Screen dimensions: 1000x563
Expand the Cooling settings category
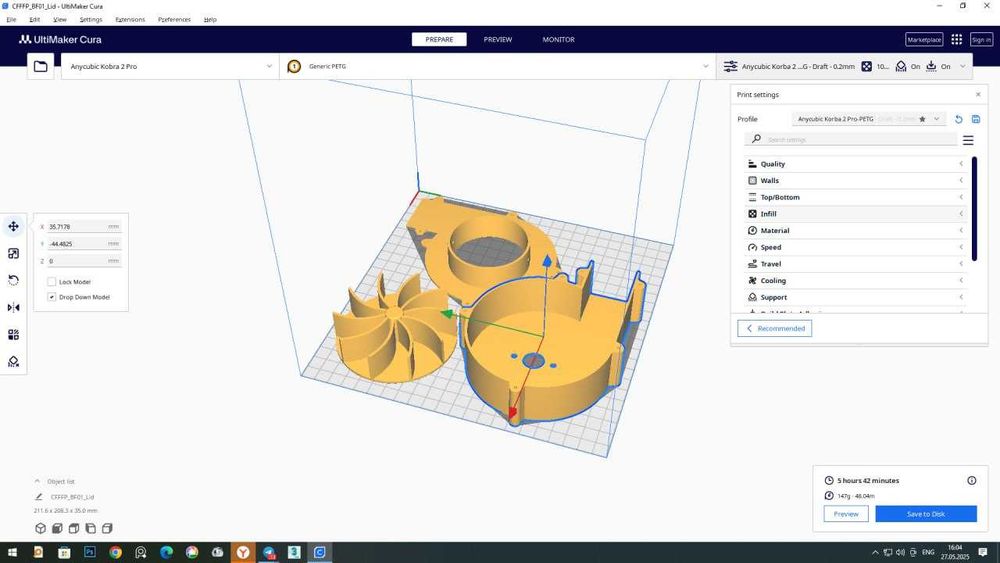(x=855, y=281)
